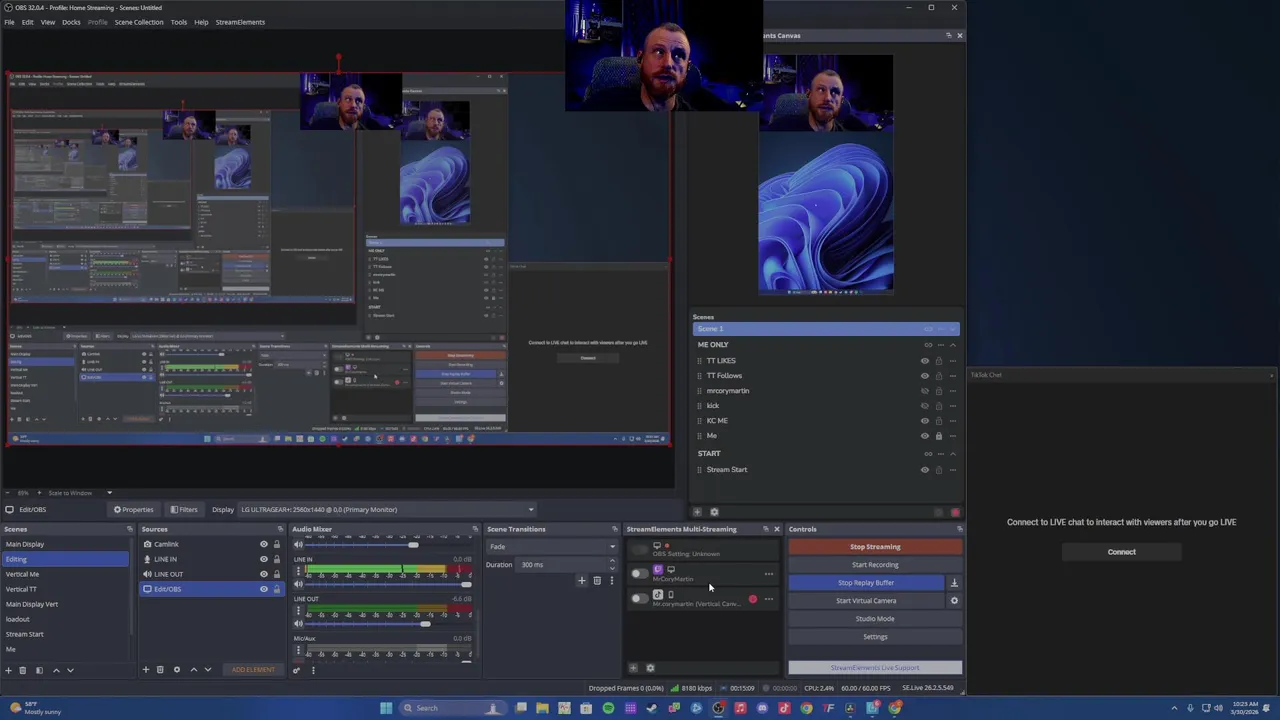Open MrCoryMartin Twitch output options dots
The height and width of the screenshot is (720, 1280).
(x=768, y=574)
